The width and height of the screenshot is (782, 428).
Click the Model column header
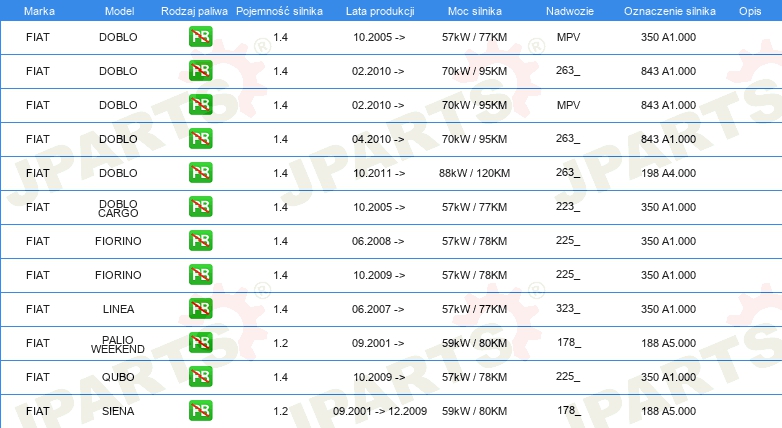tap(119, 11)
